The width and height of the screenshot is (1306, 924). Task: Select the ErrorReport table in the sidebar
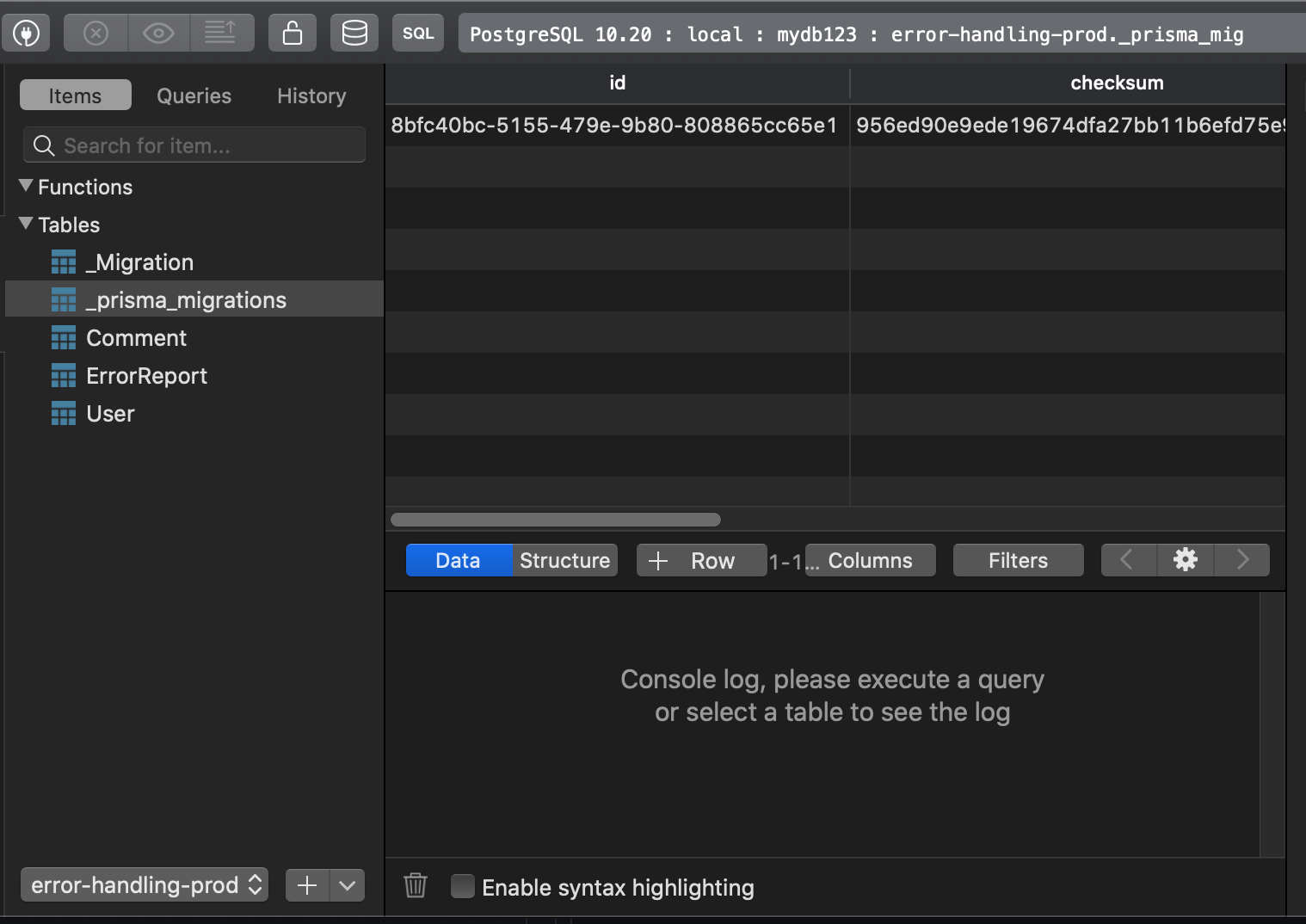146,375
